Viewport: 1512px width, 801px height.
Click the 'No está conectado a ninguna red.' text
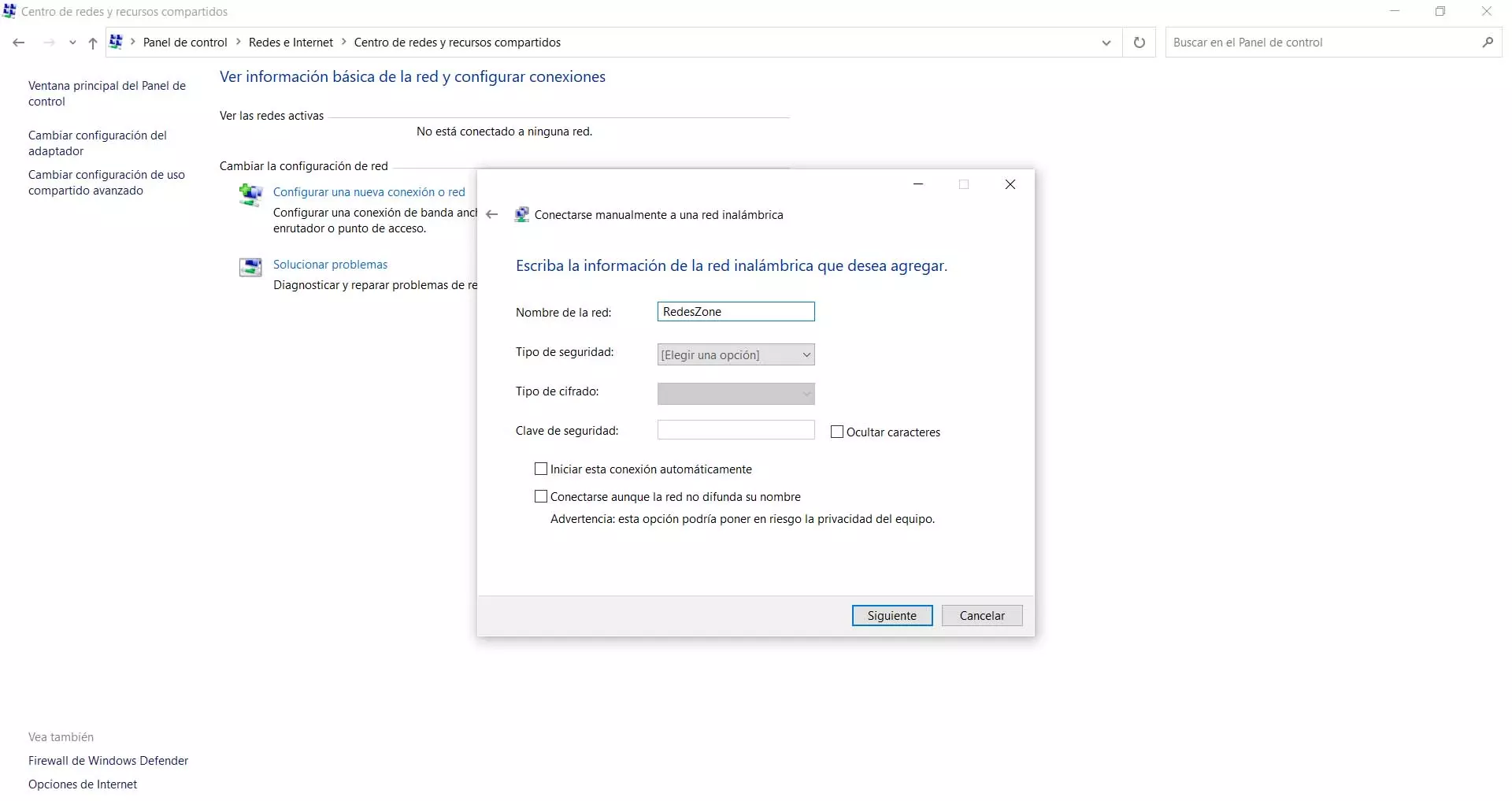click(x=504, y=132)
